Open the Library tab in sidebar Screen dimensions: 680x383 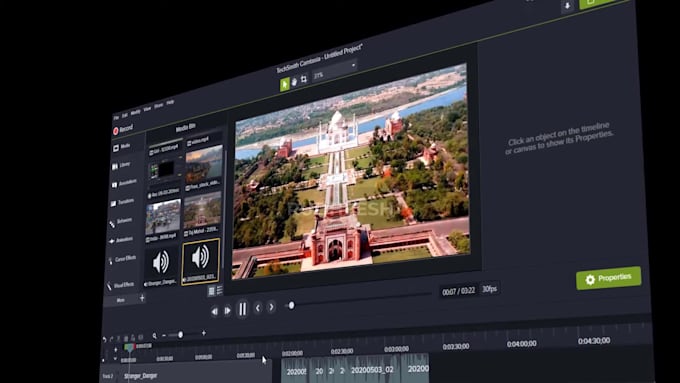[122, 165]
